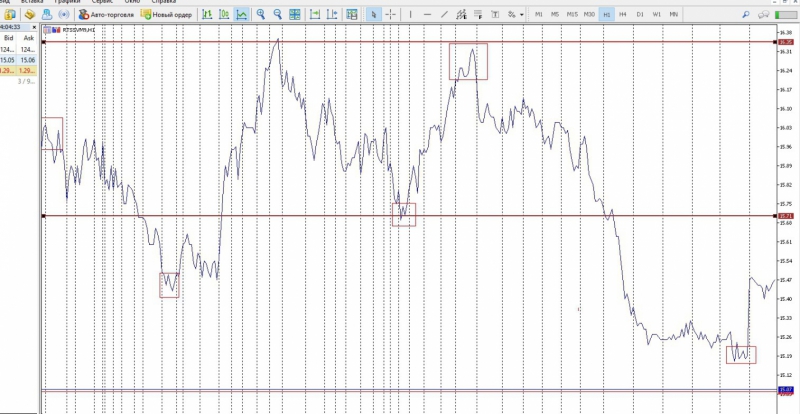Image resolution: width=800 pixels, height=414 pixels.
Task: Open the search magnifier icon
Action: 746,15
